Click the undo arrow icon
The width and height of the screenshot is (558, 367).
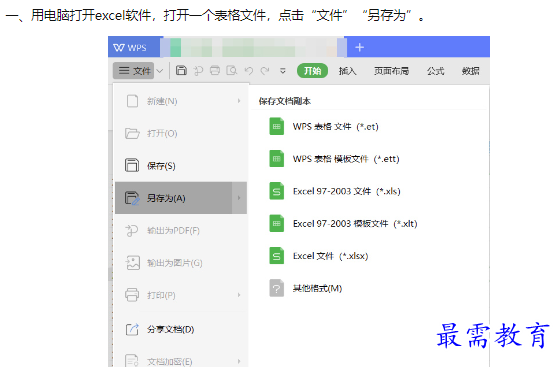click(x=249, y=71)
